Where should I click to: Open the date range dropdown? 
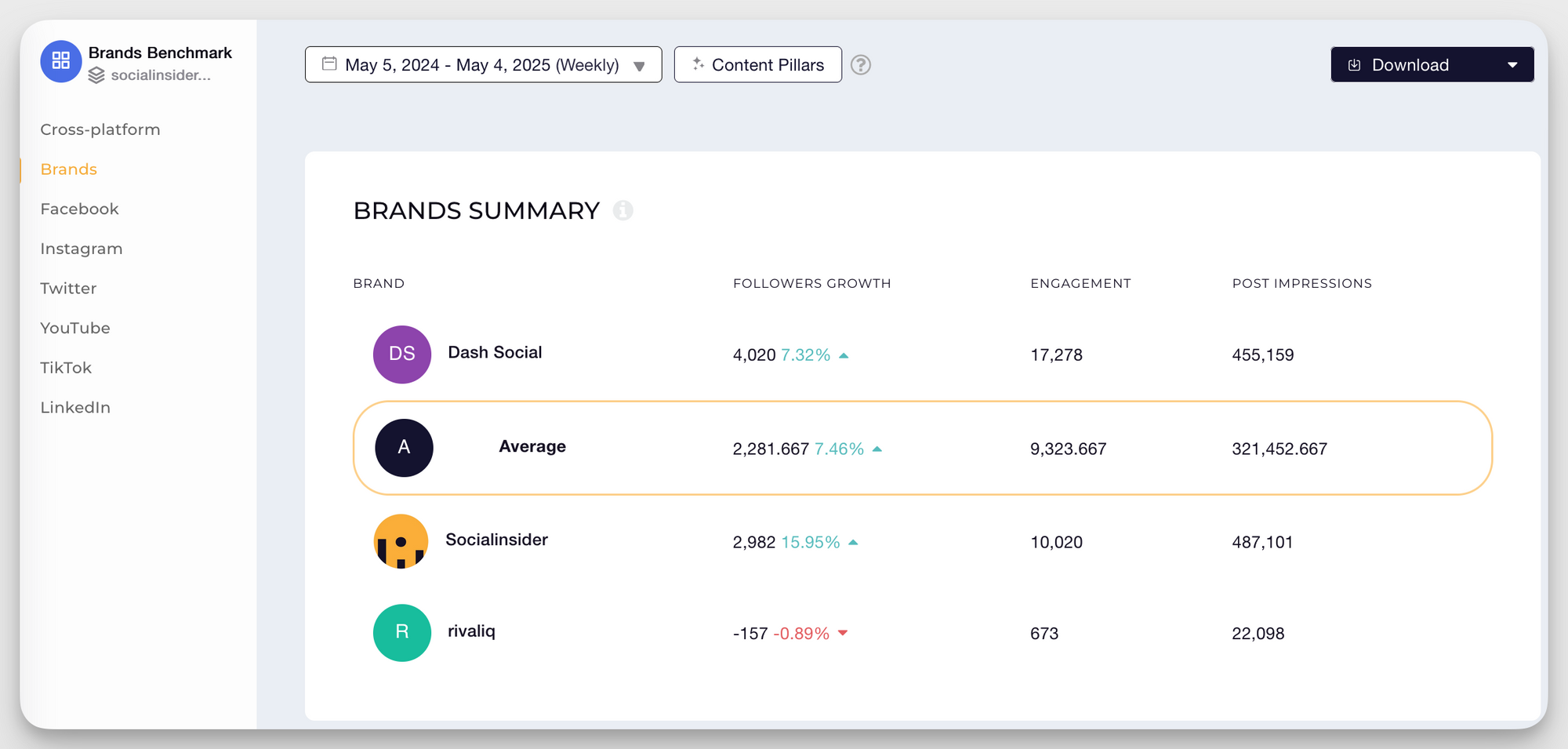point(483,64)
